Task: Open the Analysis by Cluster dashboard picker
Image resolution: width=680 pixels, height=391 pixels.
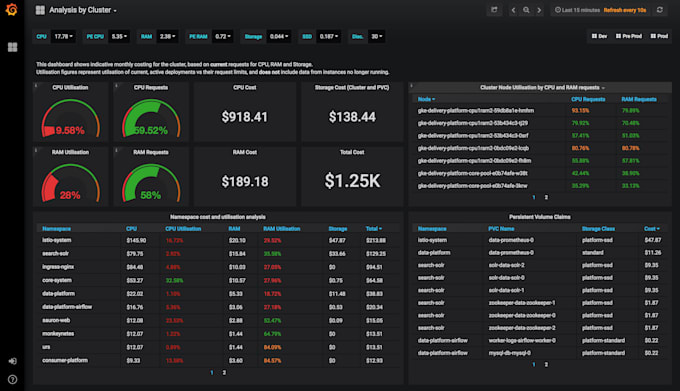Action: 83,10
